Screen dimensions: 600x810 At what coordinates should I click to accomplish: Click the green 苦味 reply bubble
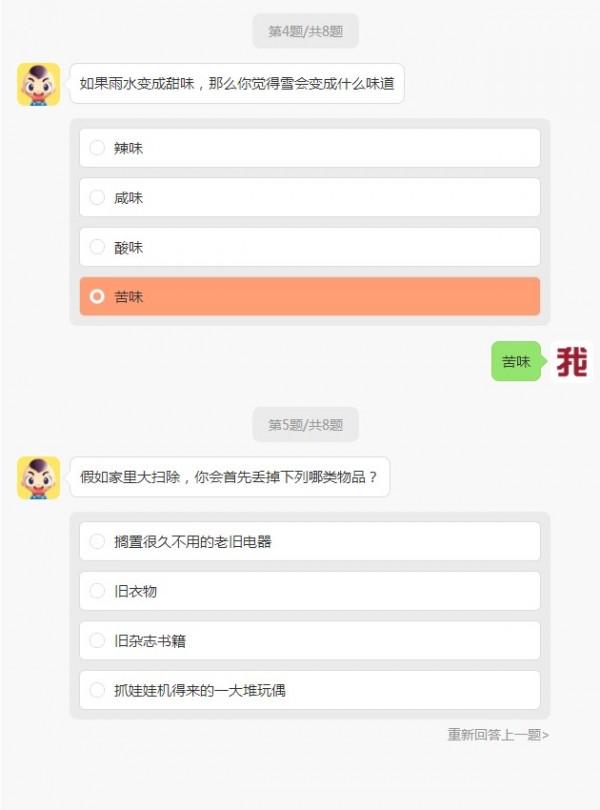[x=517, y=361]
